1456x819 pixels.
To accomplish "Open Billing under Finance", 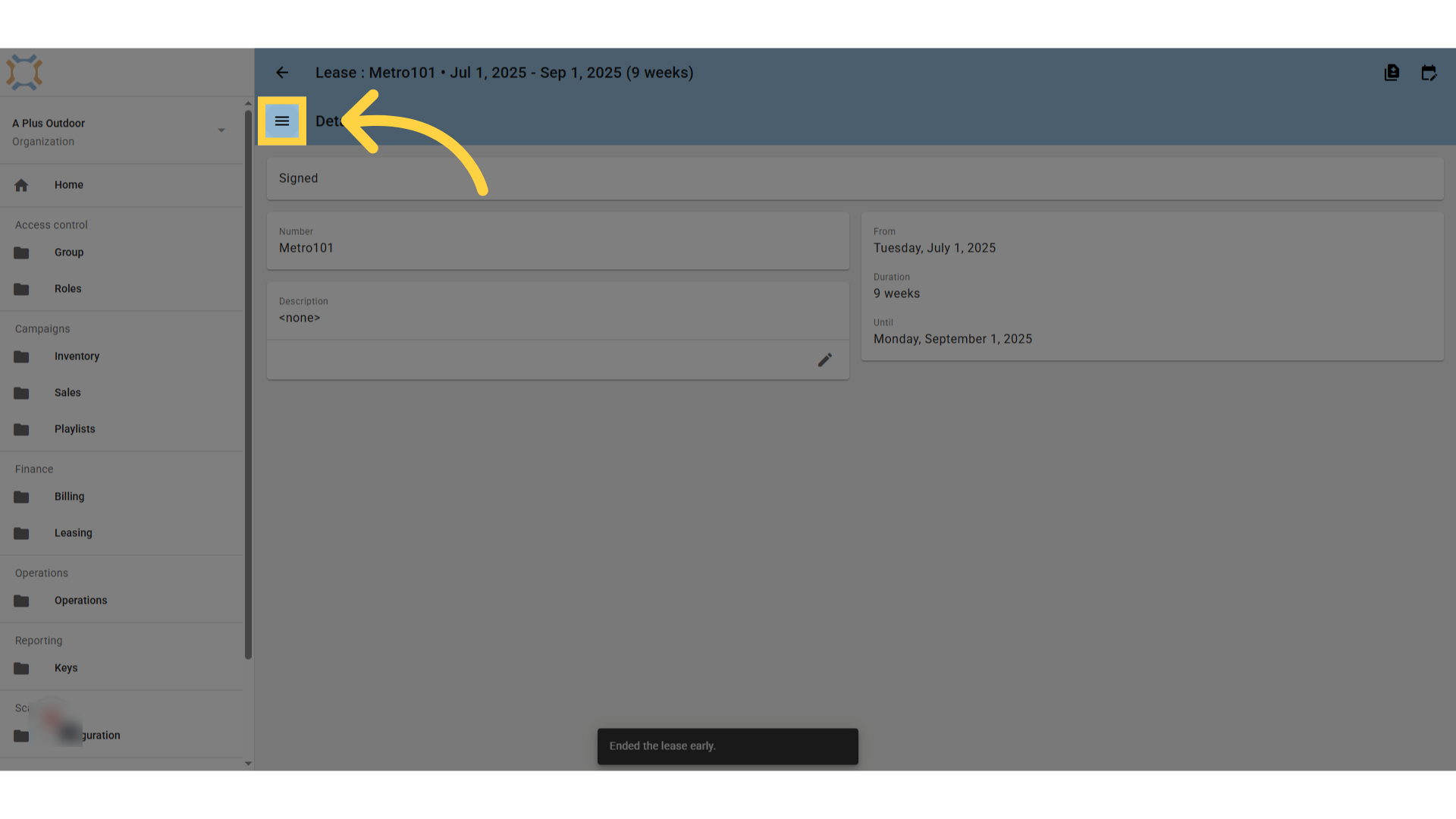I will tap(121, 497).
